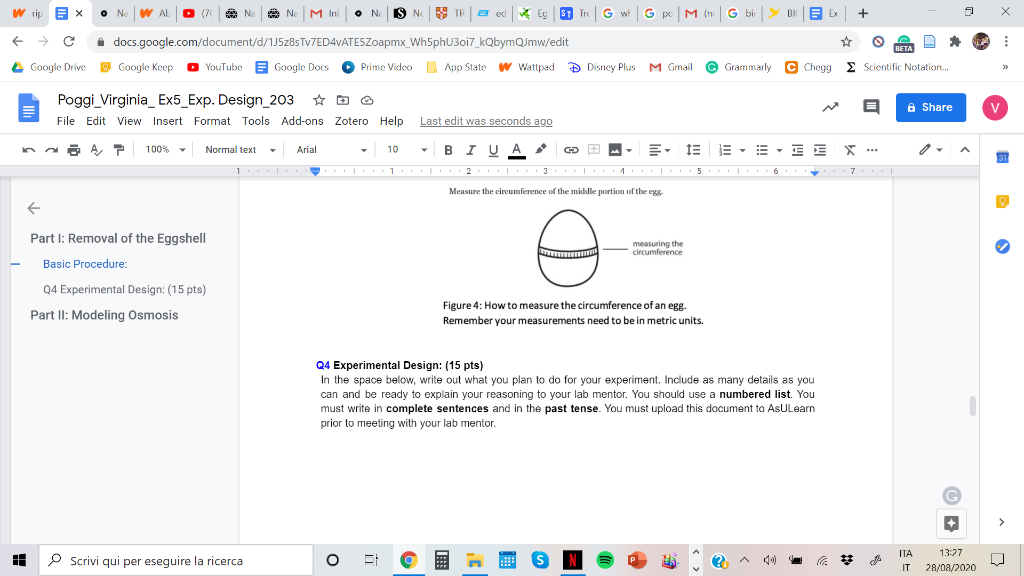
Task: Jump to Part II: Modeling Osmosis heading
Action: 104,315
